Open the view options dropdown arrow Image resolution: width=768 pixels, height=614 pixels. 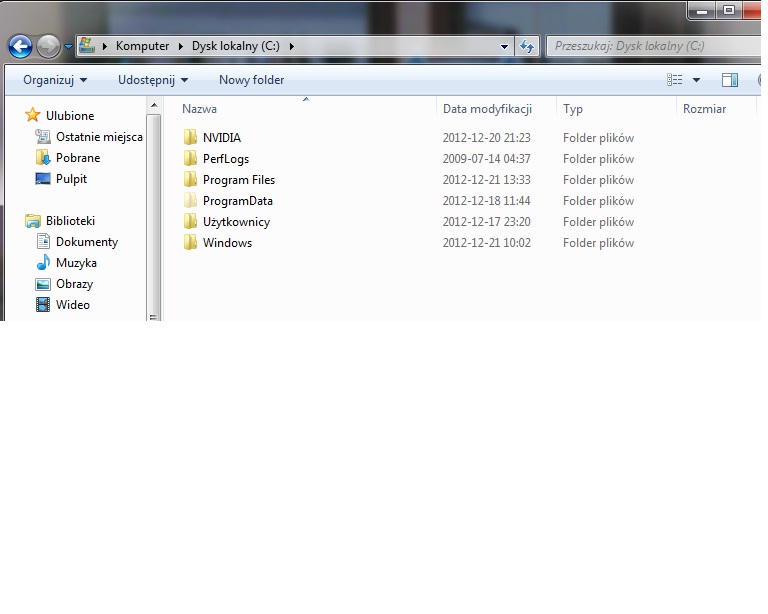[696, 80]
